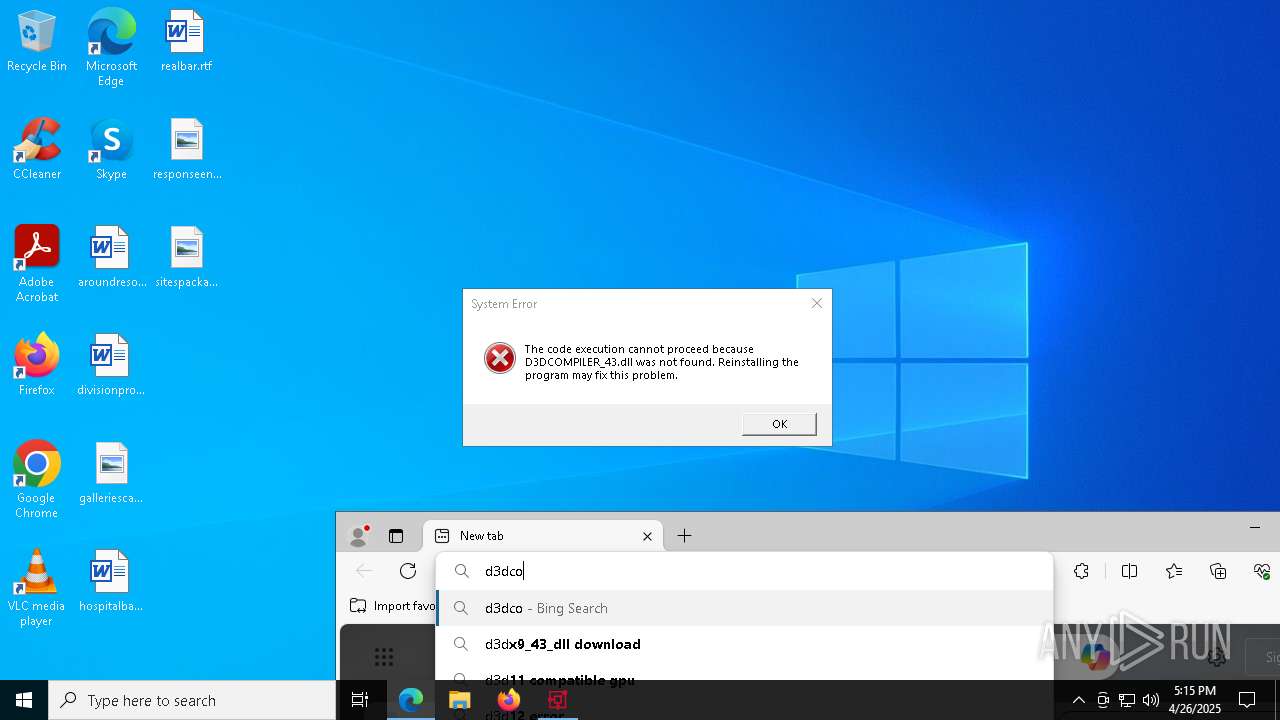
Task: Toggle Edge split screen
Action: [x=1129, y=571]
